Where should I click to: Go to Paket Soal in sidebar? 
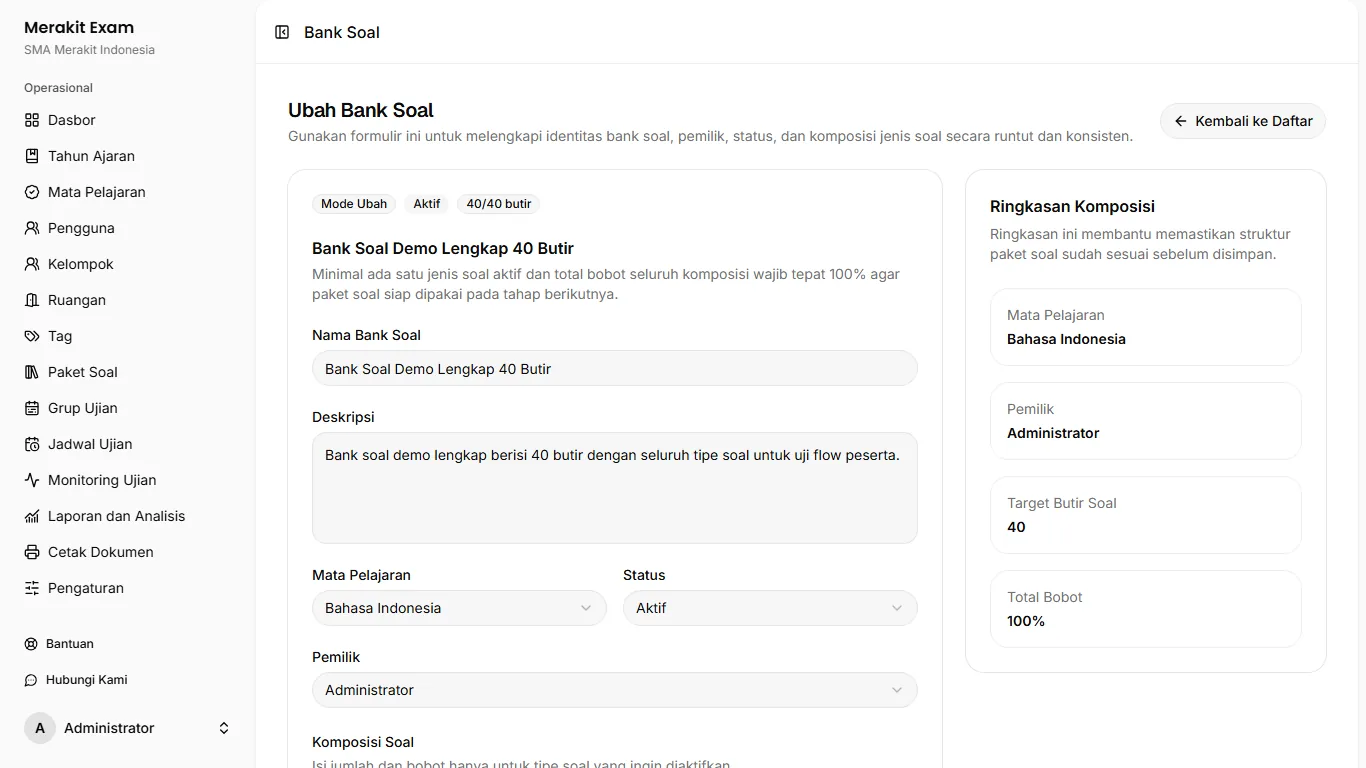tap(128, 372)
